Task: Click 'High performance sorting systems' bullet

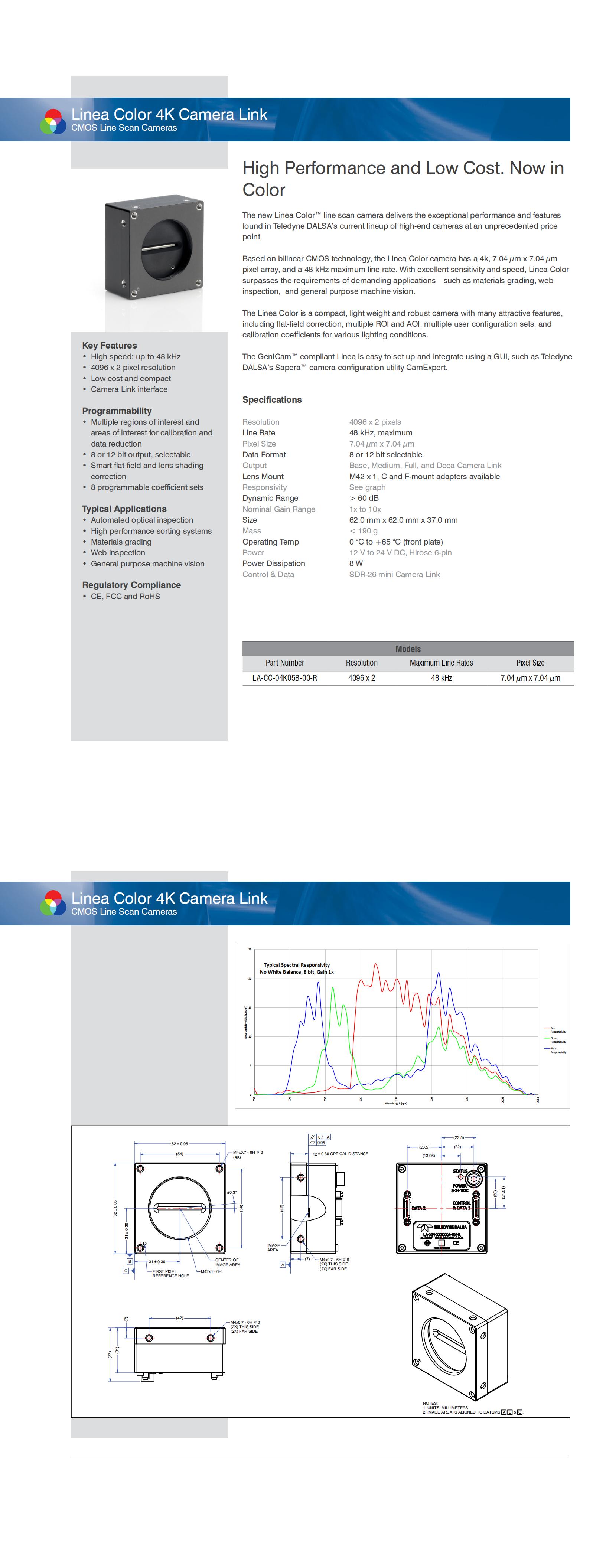Action: (x=151, y=531)
